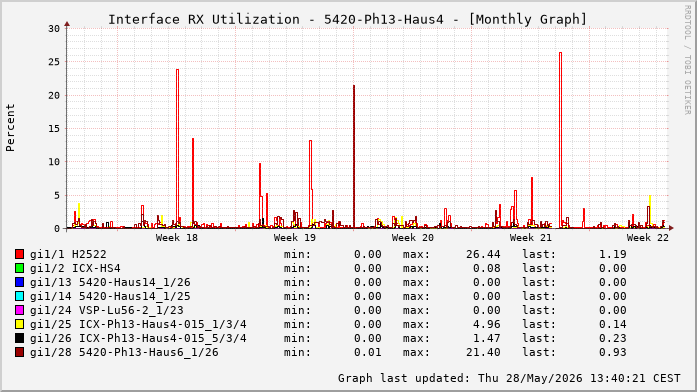This screenshot has height=392, width=697.
Task: Click the y-axis tick label 25
Action: [x=54, y=62]
